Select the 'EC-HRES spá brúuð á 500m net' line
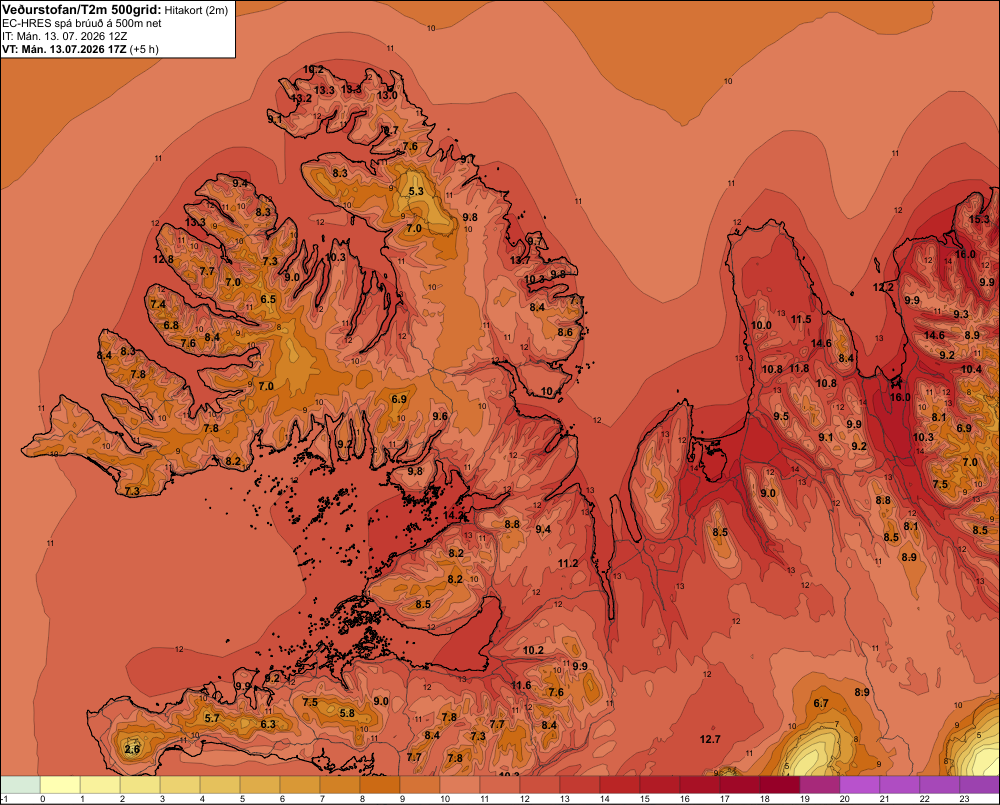 (82, 23)
